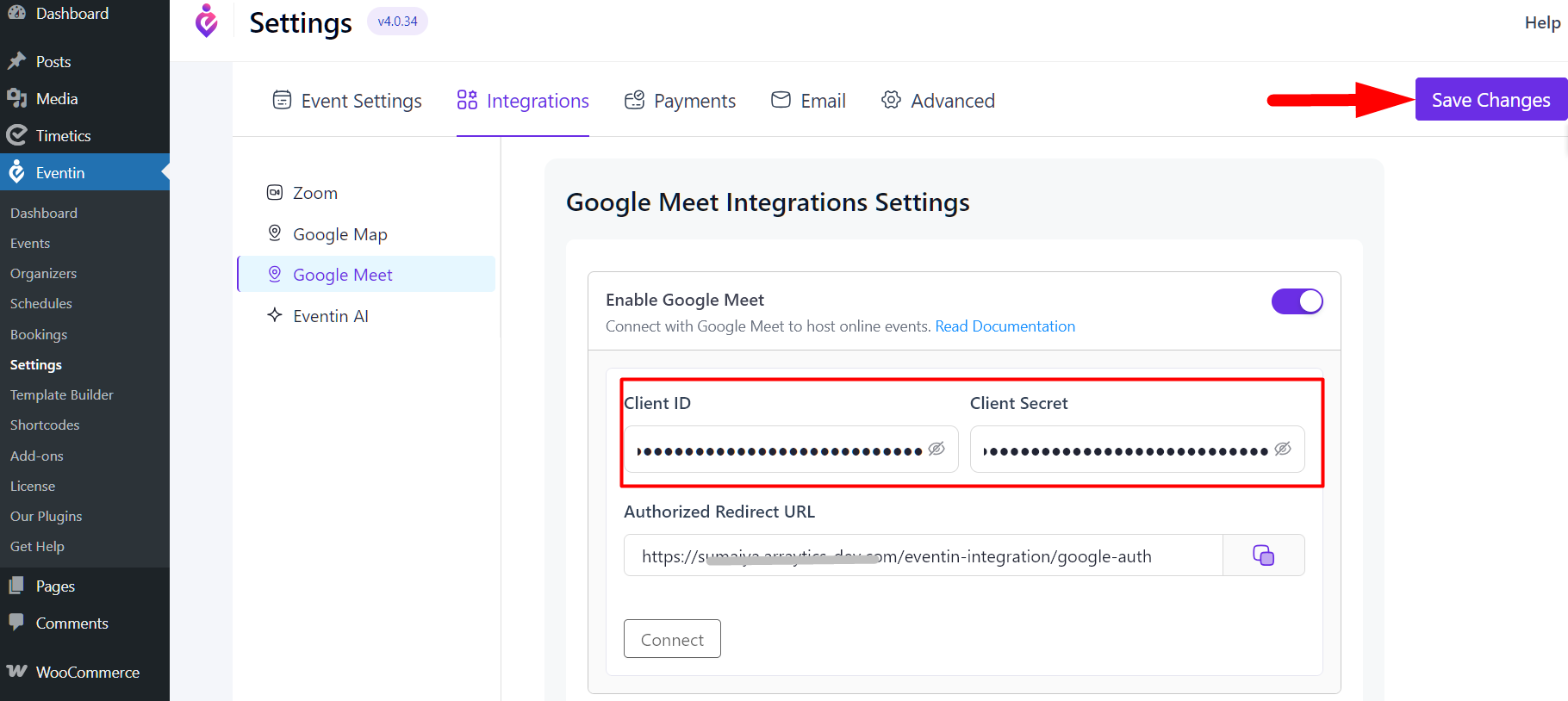
Task: Click the v4.0.34 version badge
Action: click(x=397, y=21)
